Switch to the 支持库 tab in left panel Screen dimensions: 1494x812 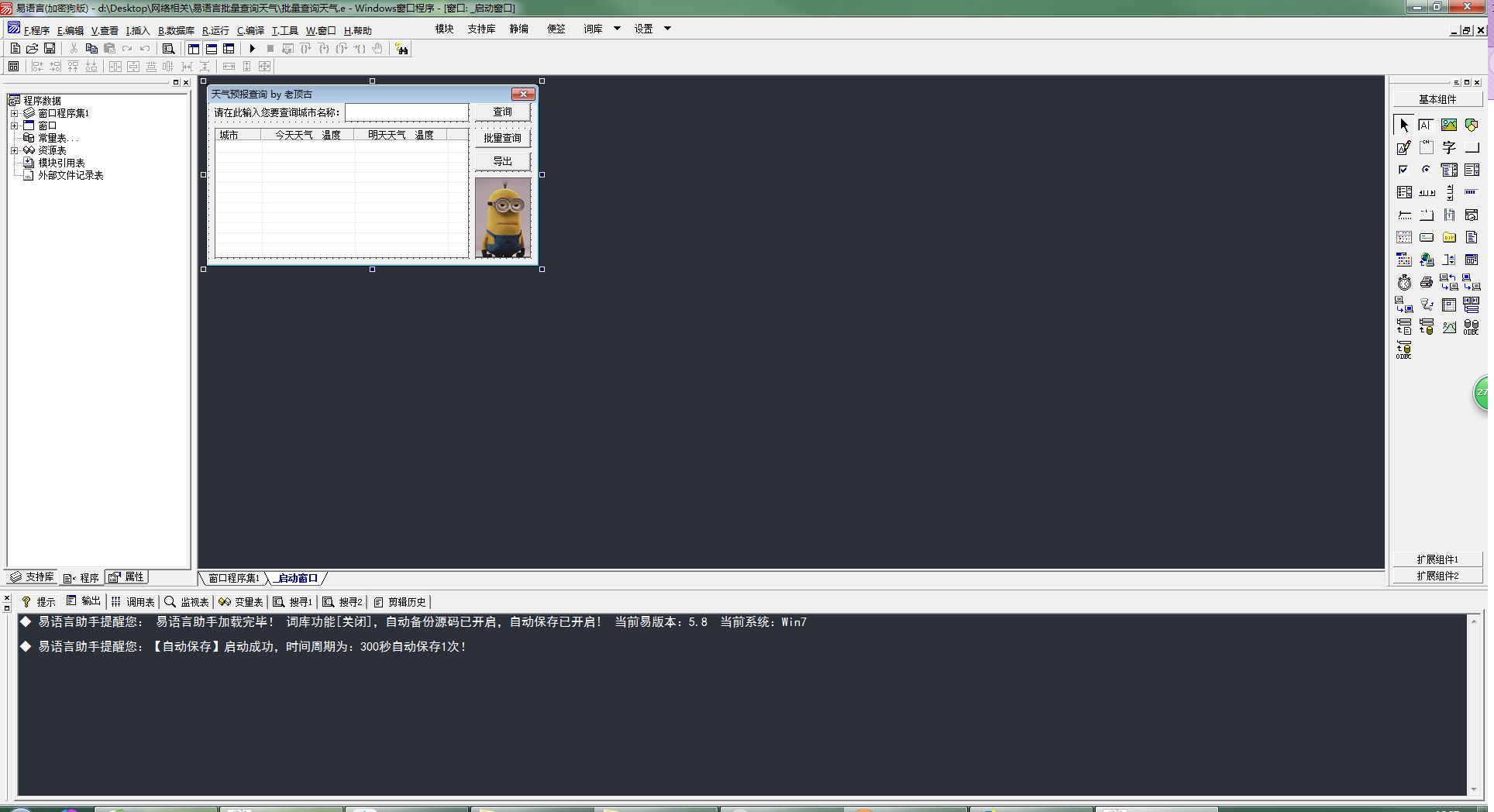(33, 577)
